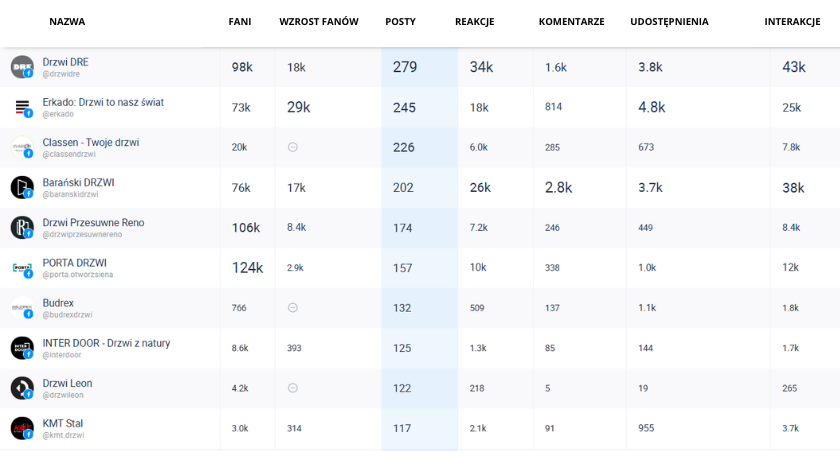Click the no-data icon in Classen row
The height and width of the screenshot is (472, 840).
293,147
